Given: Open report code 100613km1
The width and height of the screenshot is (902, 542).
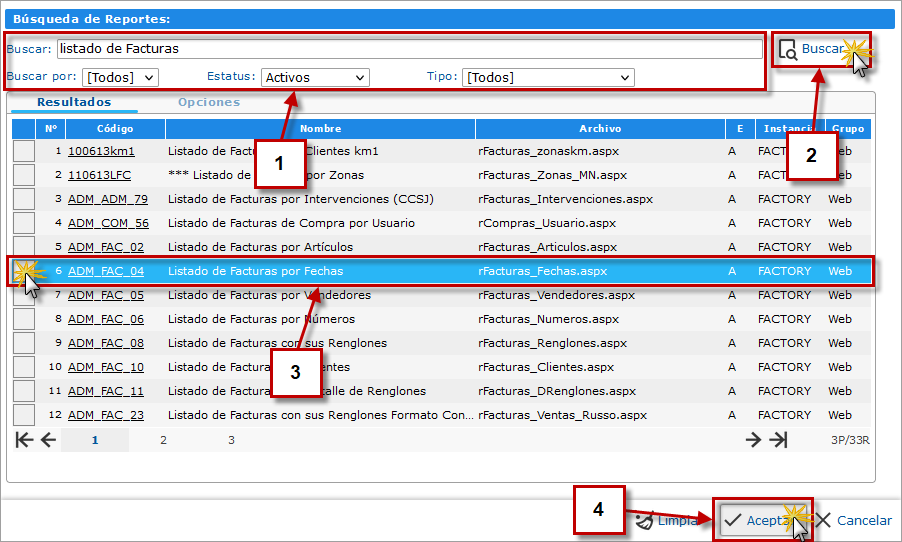Looking at the screenshot, I should [x=101, y=151].
